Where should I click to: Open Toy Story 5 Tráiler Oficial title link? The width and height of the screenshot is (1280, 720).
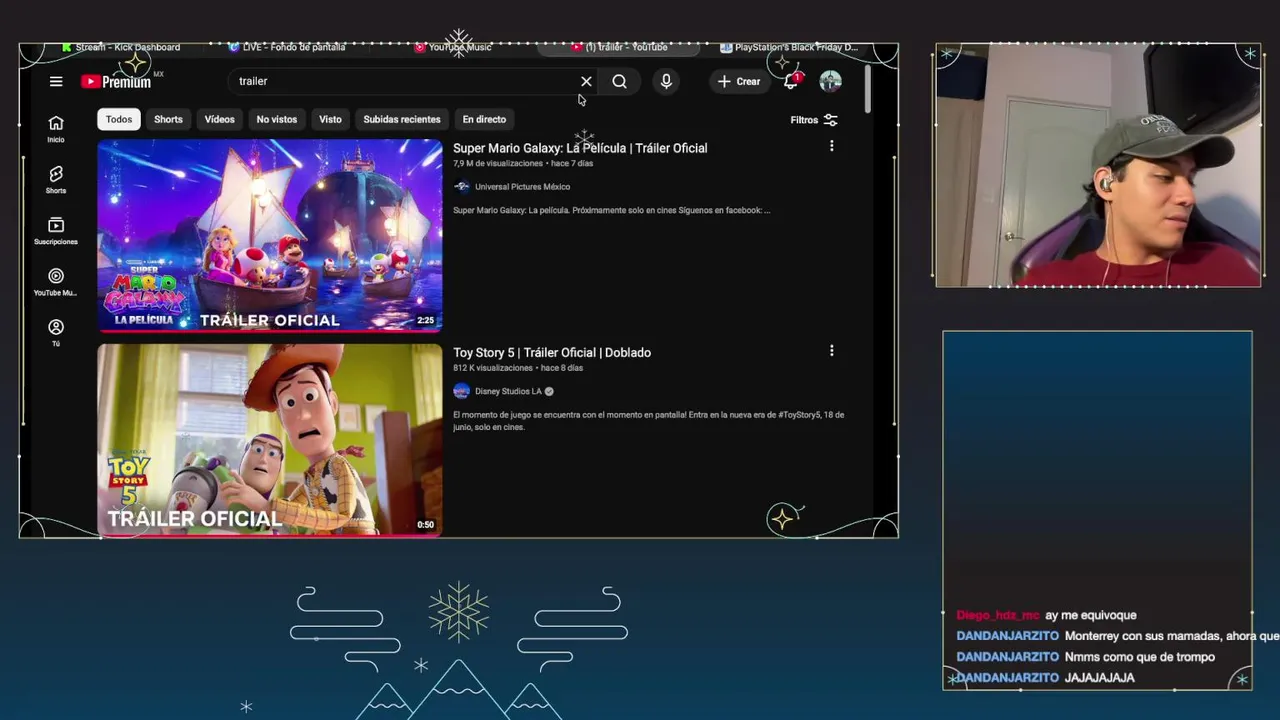(552, 353)
